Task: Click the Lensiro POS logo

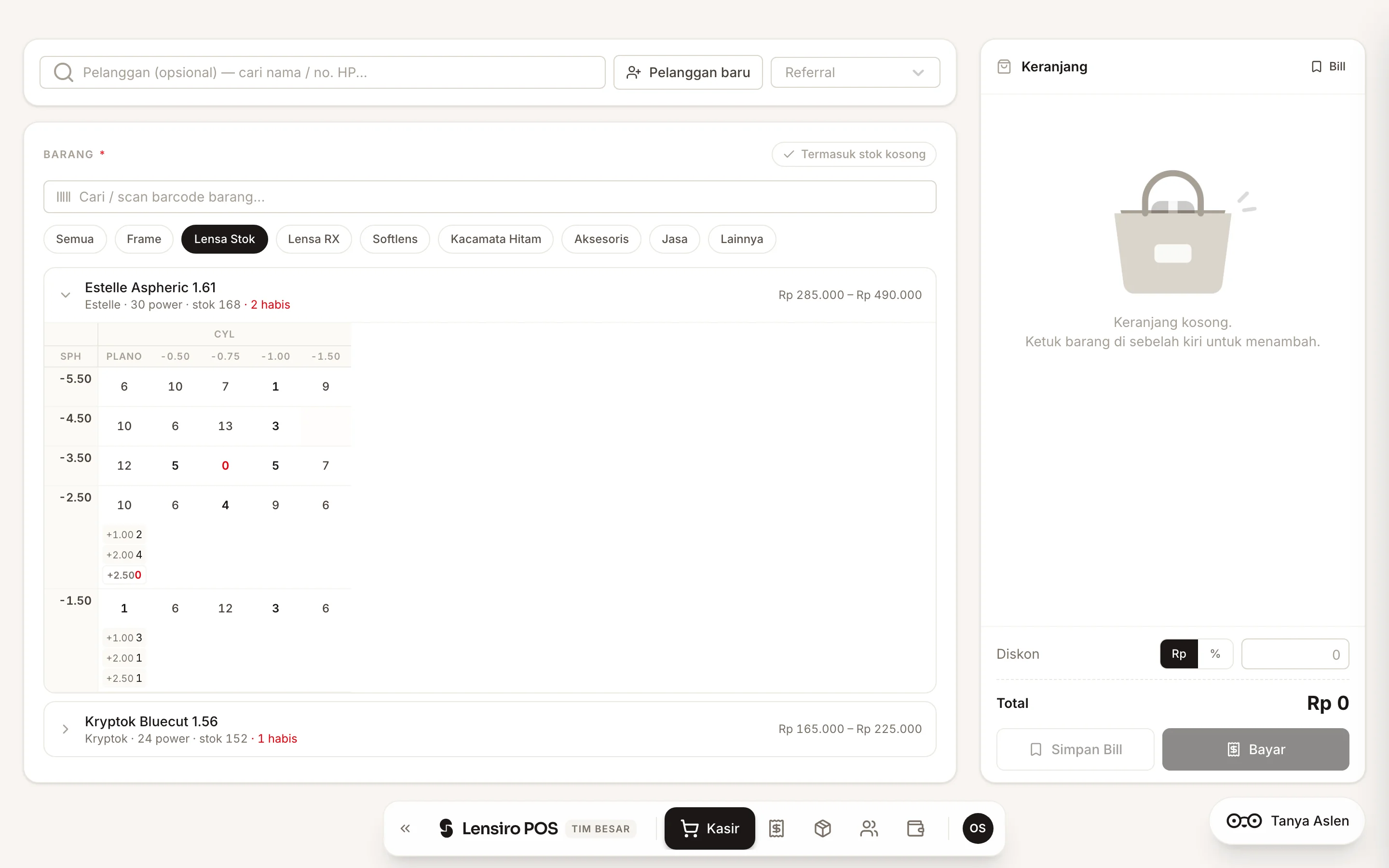Action: coord(498,828)
